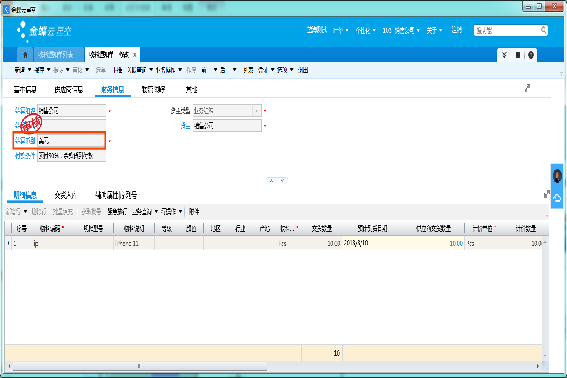Select the 明细信息 detail tab
Screen dimensions: 567x378
tap(25, 195)
